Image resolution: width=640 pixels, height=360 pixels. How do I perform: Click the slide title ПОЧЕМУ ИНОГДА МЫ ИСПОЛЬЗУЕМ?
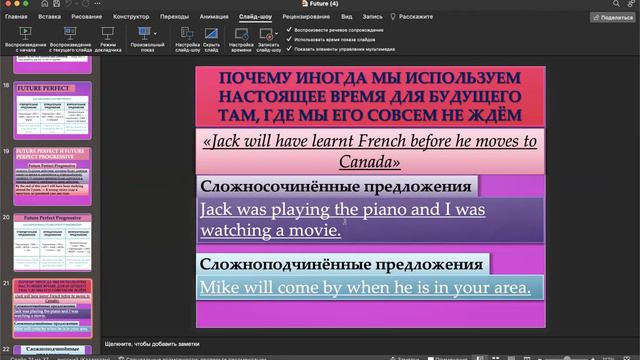click(370, 97)
